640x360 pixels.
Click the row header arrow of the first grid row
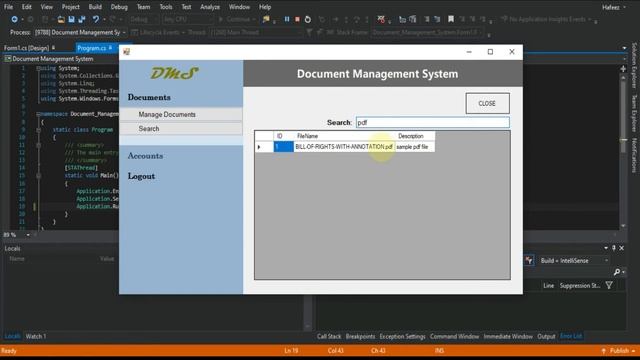(264, 147)
